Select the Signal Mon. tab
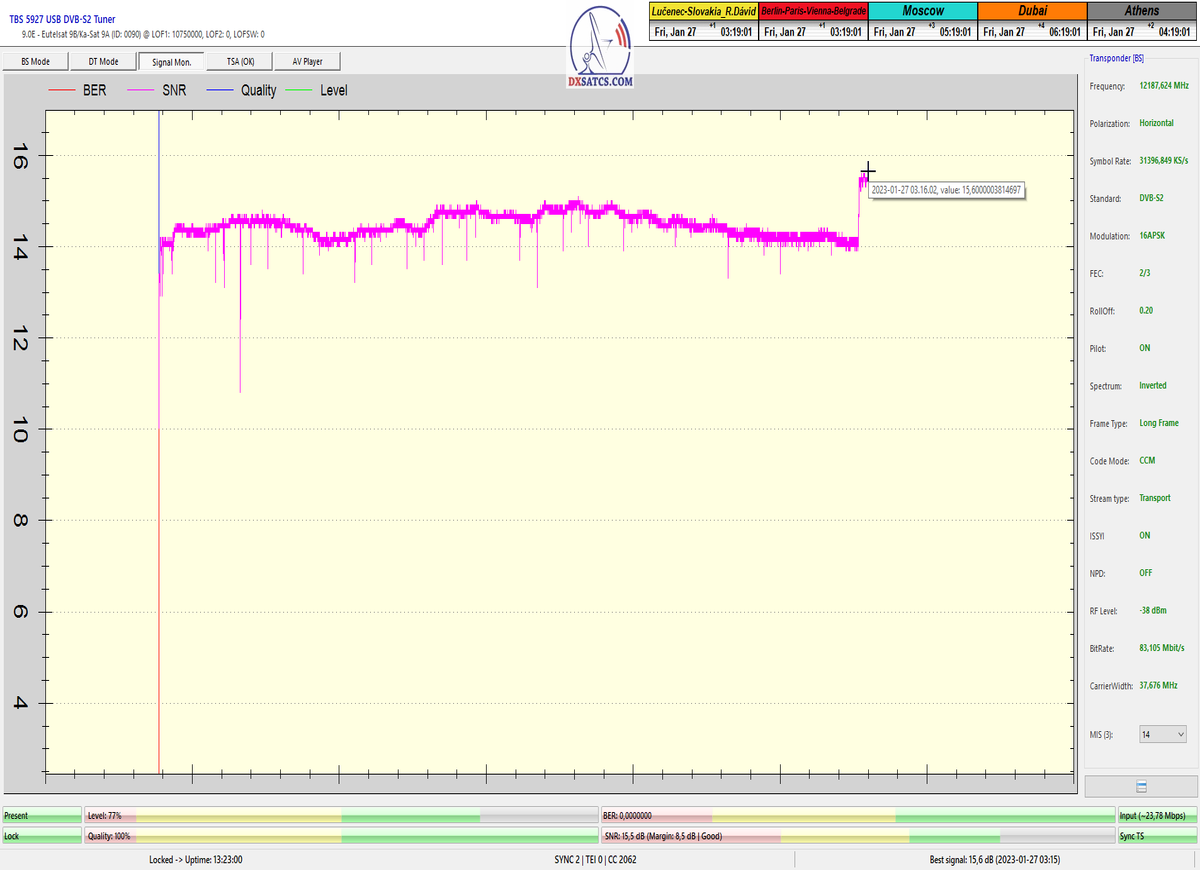Screen dimensions: 1200x870 coord(171,61)
